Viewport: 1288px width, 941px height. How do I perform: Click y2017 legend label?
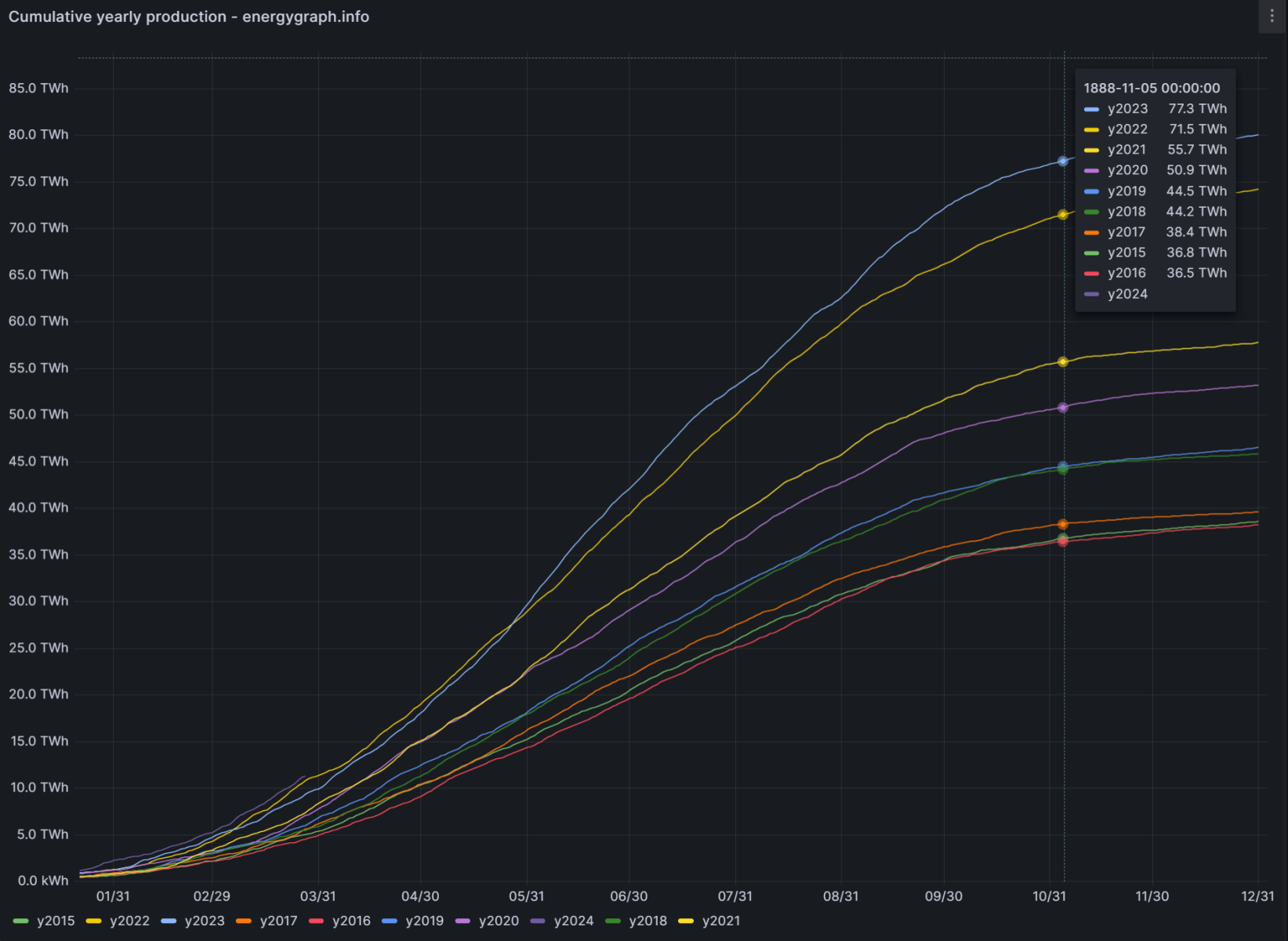[278, 921]
